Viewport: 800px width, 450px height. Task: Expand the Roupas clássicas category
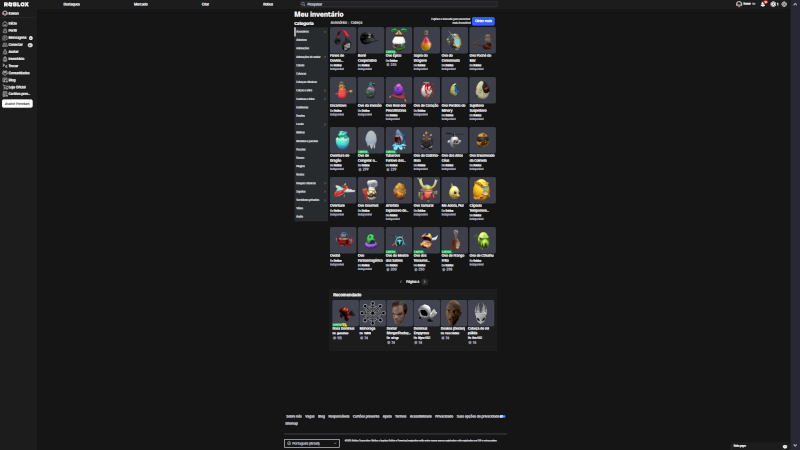pyautogui.click(x=325, y=183)
